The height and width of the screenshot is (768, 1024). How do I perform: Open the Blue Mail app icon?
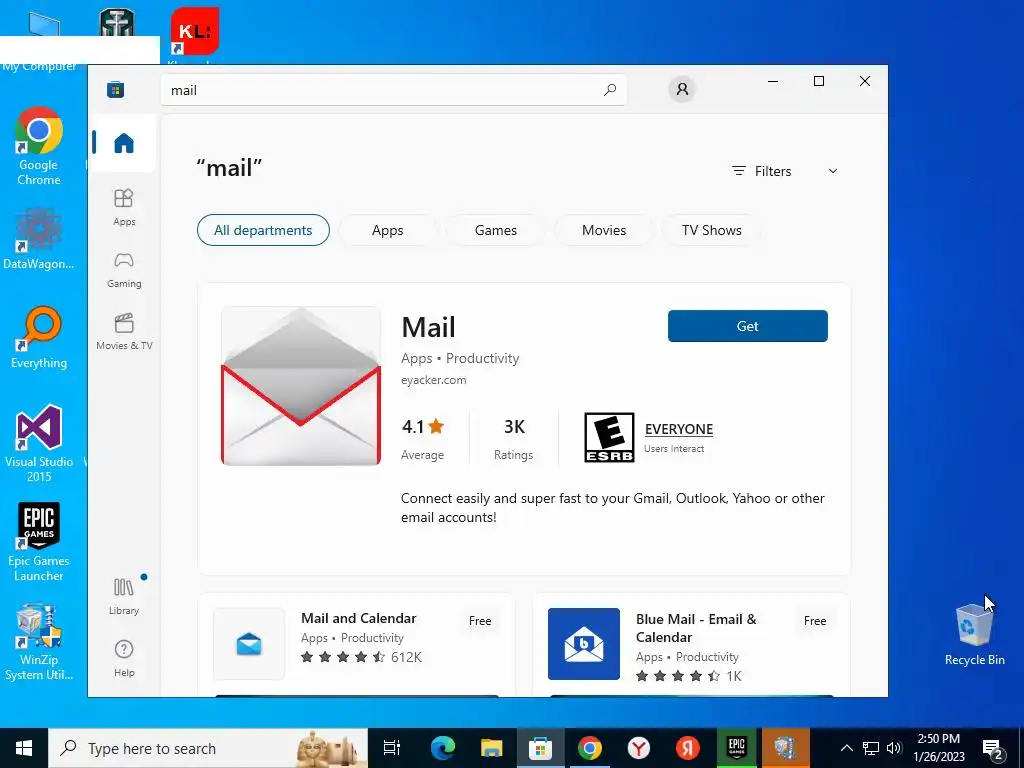point(584,644)
